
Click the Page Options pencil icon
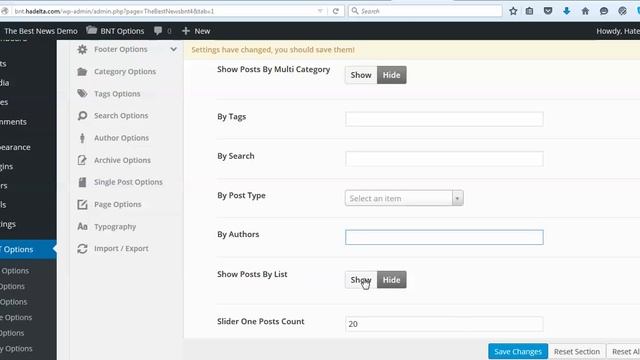coord(82,204)
